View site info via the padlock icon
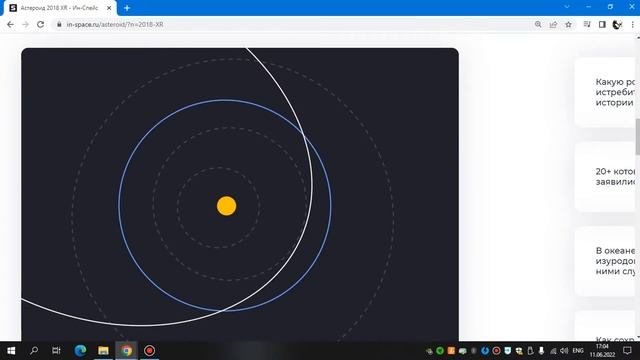Image resolution: width=640 pixels, height=360 pixels. [x=59, y=24]
